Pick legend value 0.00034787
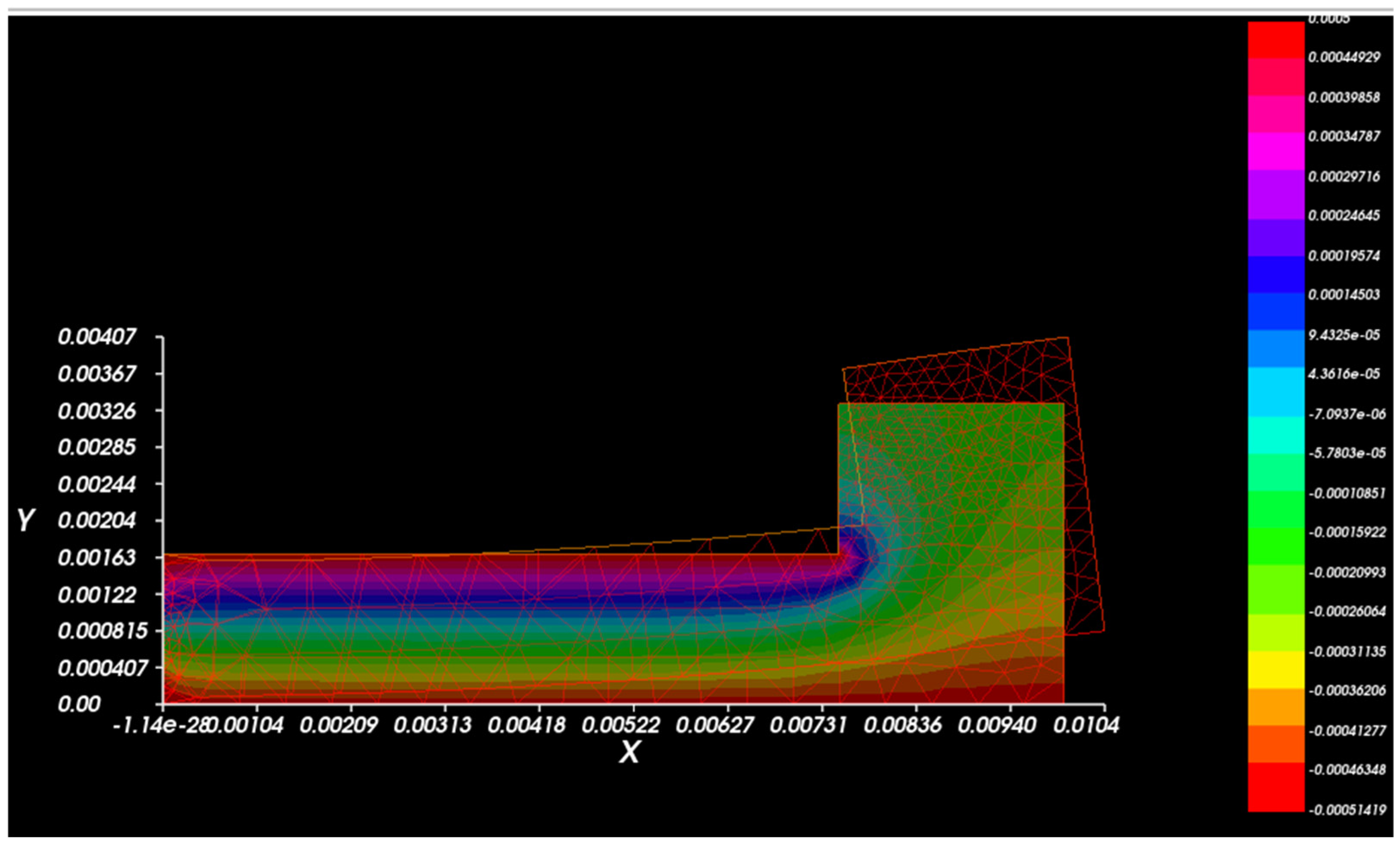The image size is (1400, 846). [1344, 137]
